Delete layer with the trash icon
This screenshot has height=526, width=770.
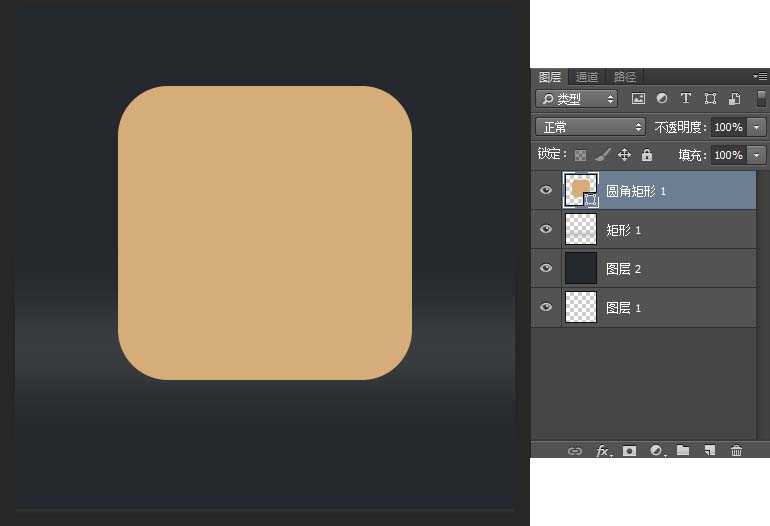pos(736,451)
